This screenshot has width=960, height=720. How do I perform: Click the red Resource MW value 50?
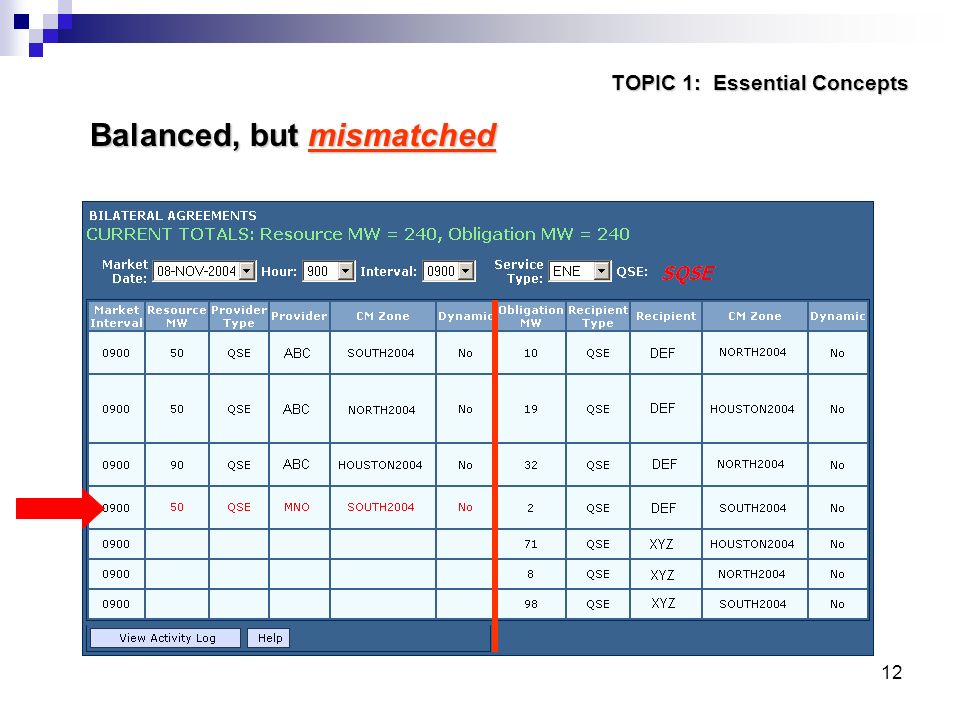tap(176, 507)
